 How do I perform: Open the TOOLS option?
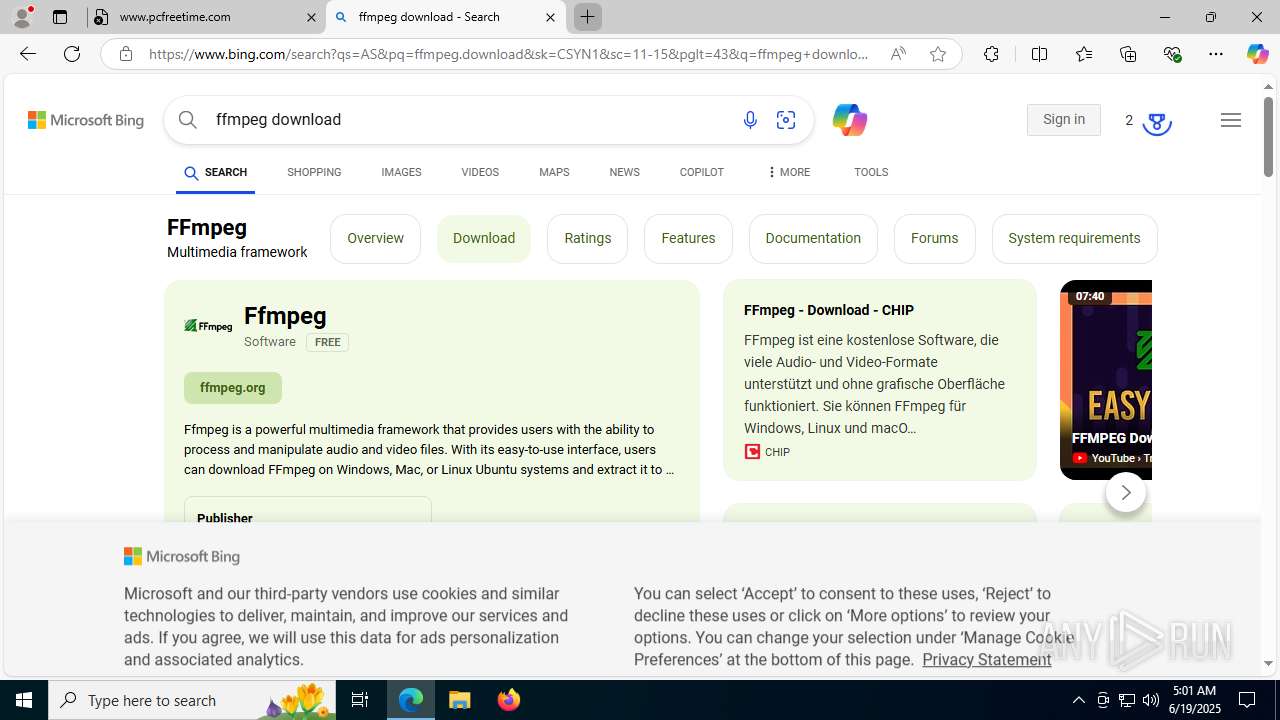tap(871, 173)
